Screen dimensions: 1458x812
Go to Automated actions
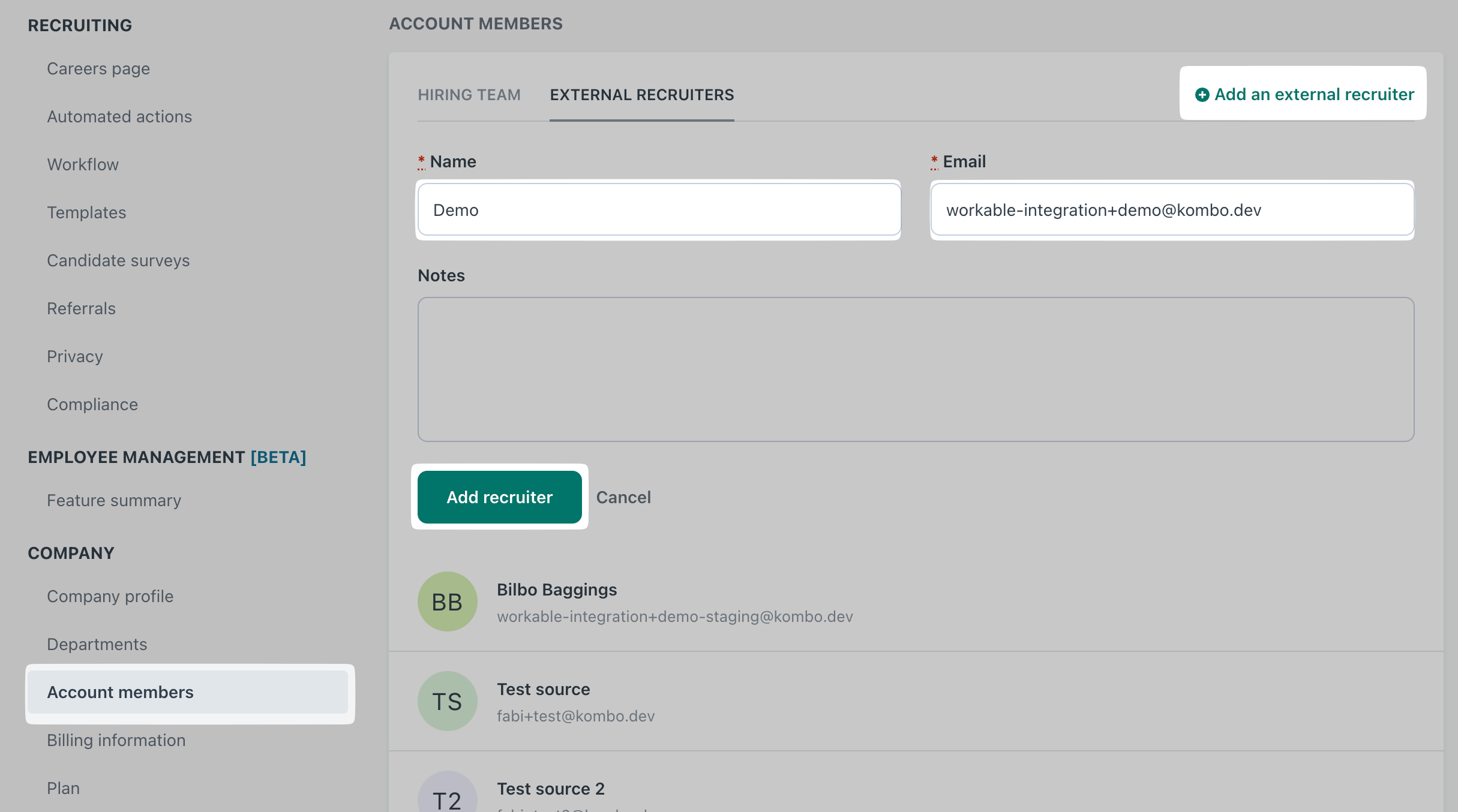(119, 116)
